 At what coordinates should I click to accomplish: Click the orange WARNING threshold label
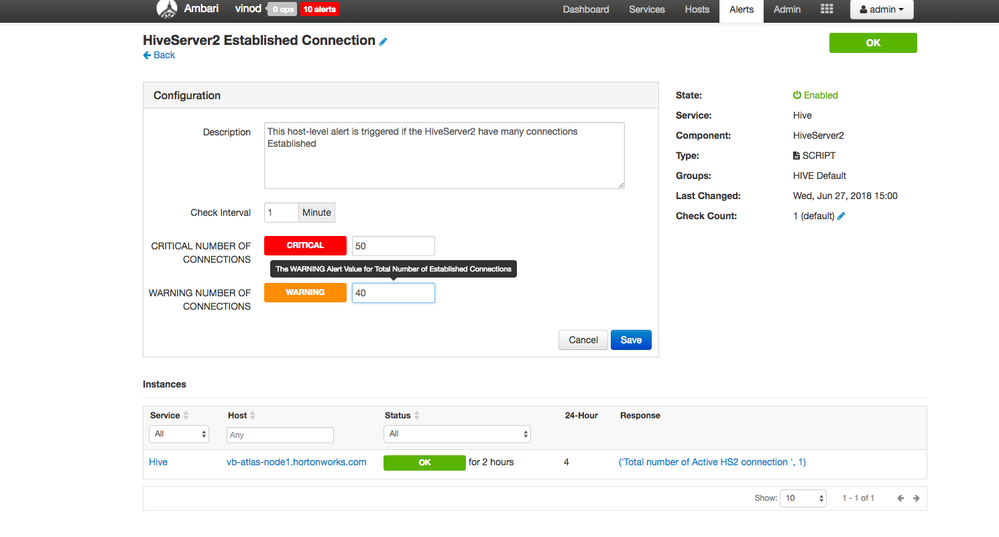point(305,292)
